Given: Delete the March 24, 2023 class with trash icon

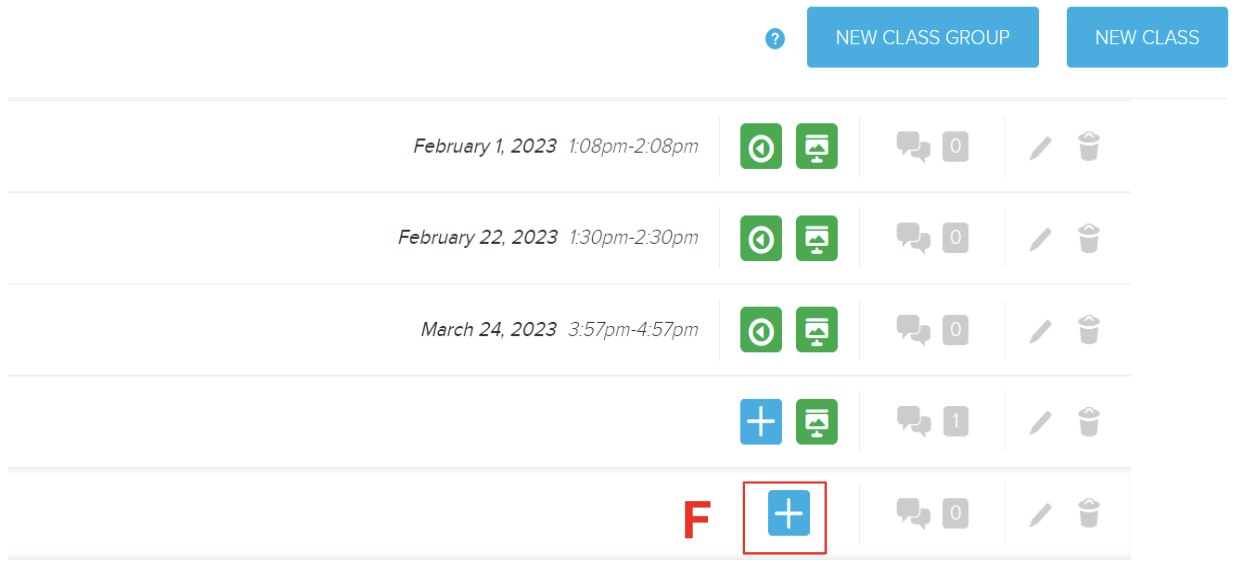Looking at the screenshot, I should tap(1089, 330).
